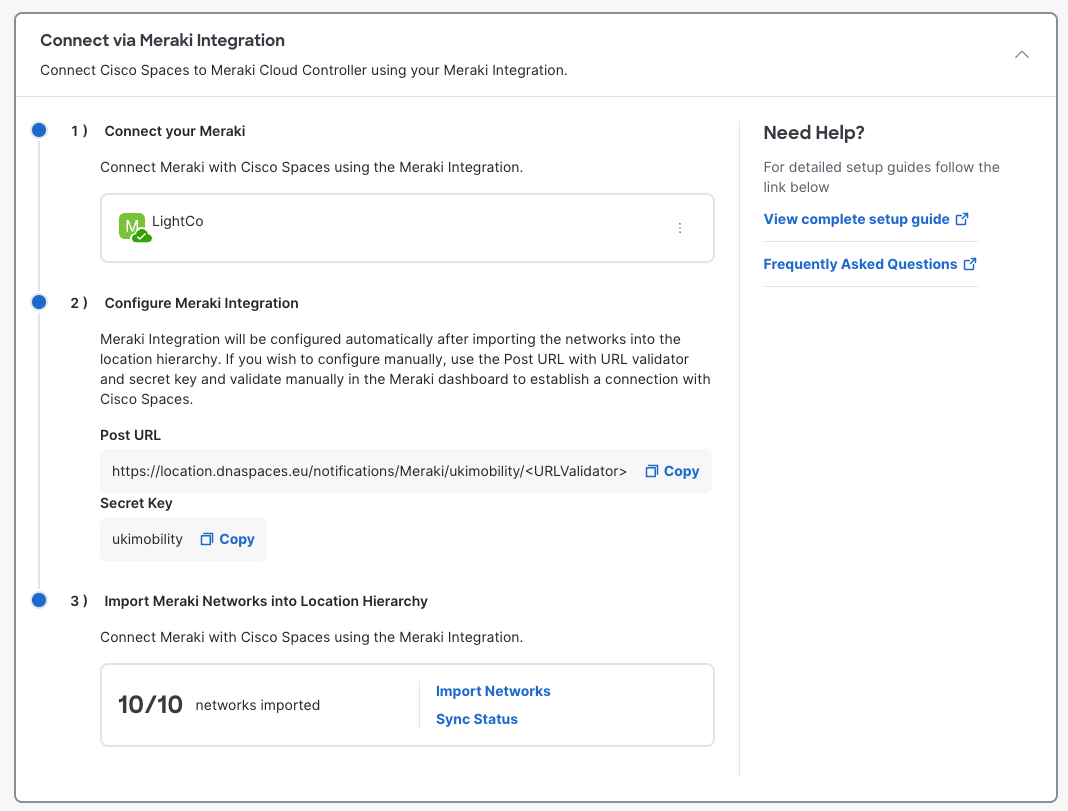Screen dimensions: 1068x811
Task: Click Import Networks link
Action: [493, 691]
